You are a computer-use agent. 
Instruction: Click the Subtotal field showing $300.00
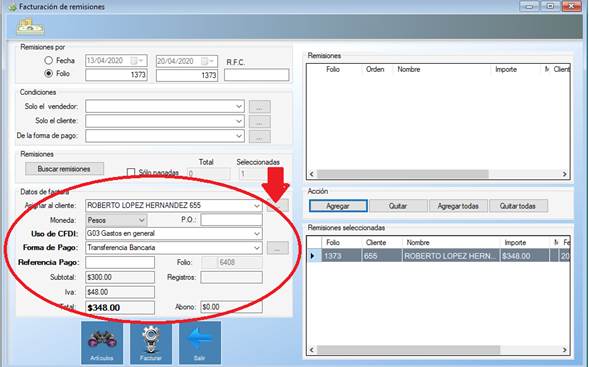120,277
